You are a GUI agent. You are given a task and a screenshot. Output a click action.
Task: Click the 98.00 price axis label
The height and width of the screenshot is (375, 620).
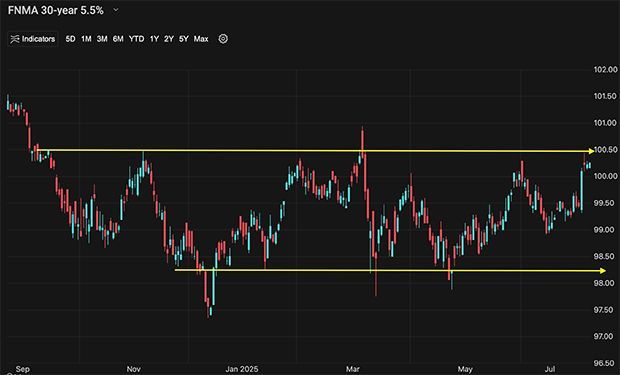point(605,283)
